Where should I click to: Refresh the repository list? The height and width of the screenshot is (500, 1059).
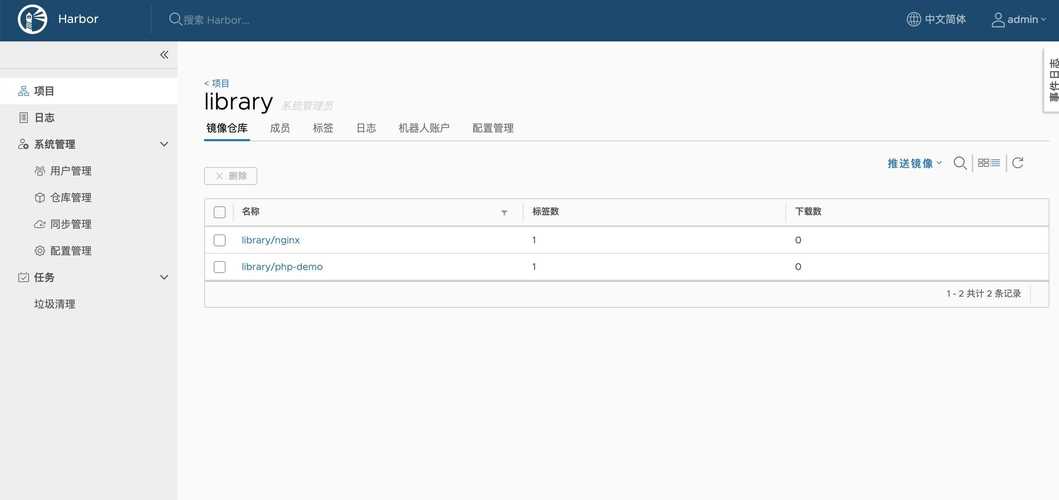coord(1018,163)
